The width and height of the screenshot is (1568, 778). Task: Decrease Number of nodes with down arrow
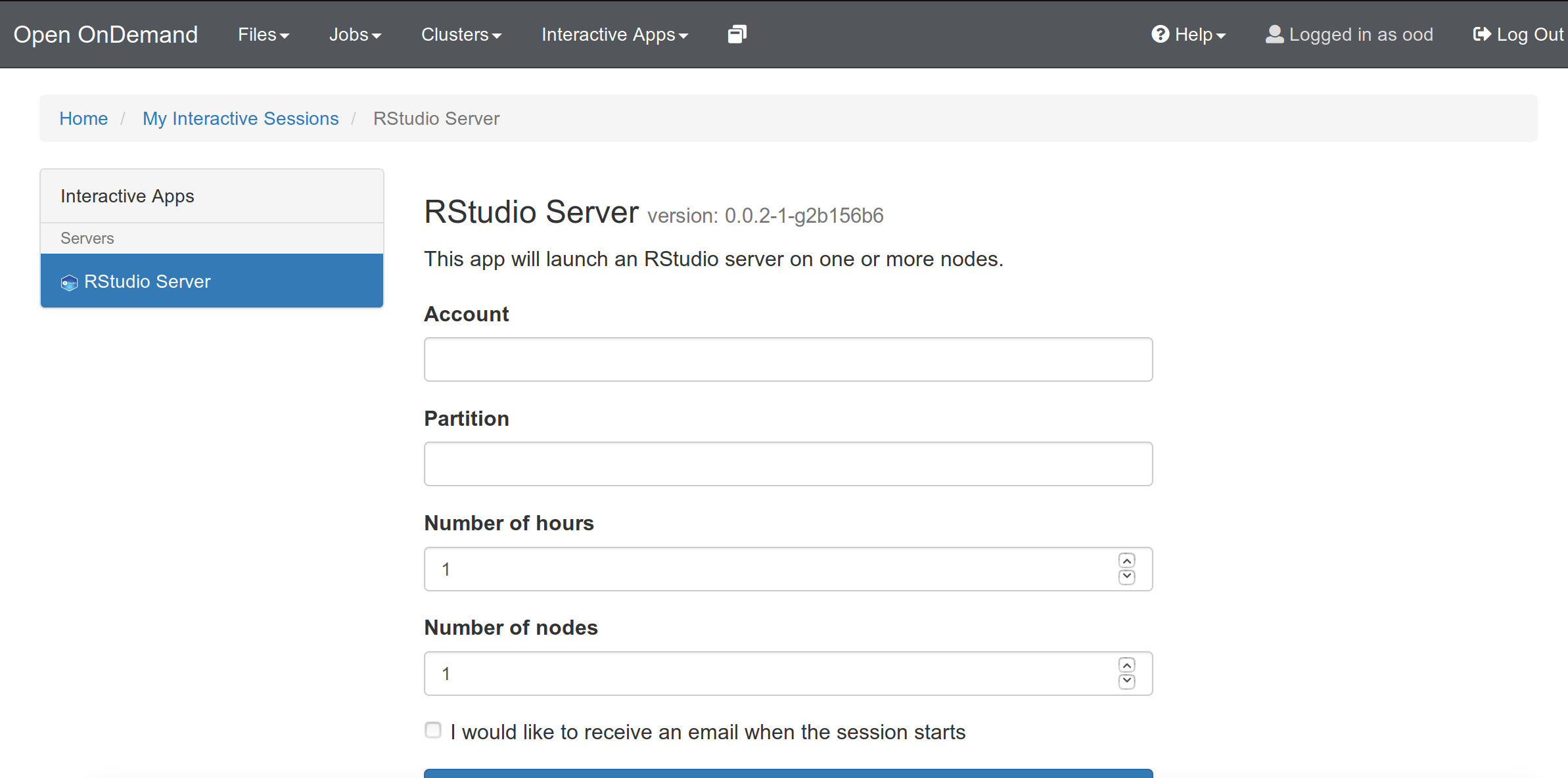(1126, 681)
